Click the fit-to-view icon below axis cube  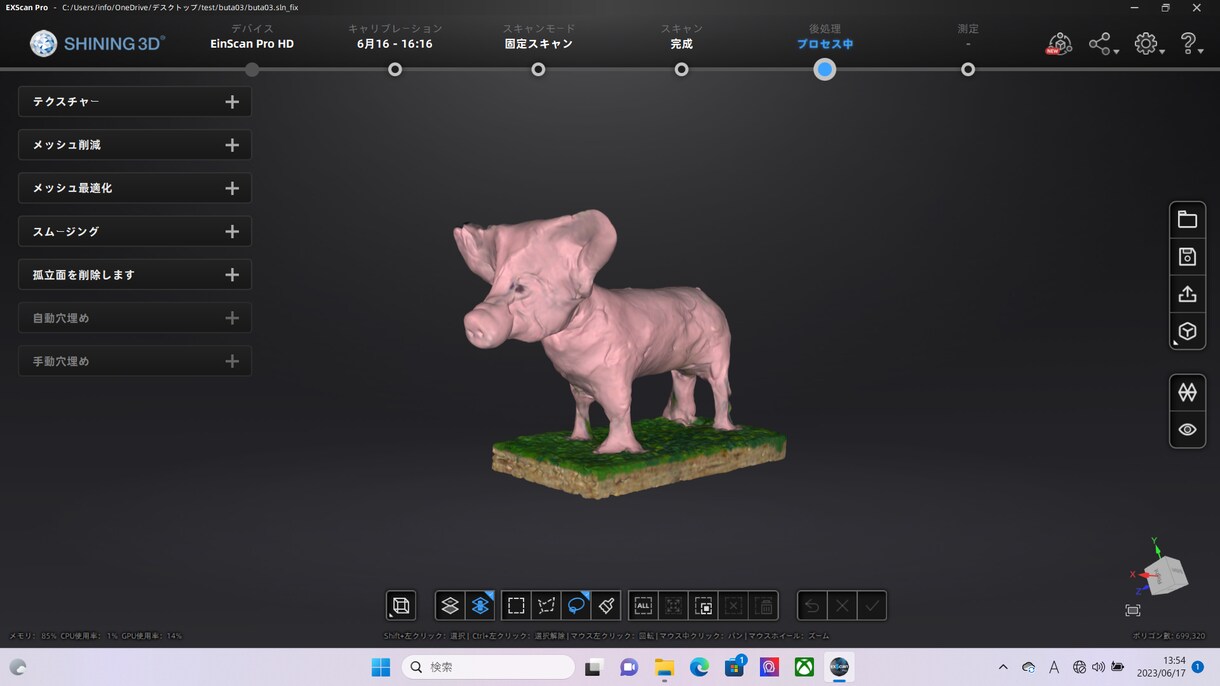pyautogui.click(x=1132, y=610)
